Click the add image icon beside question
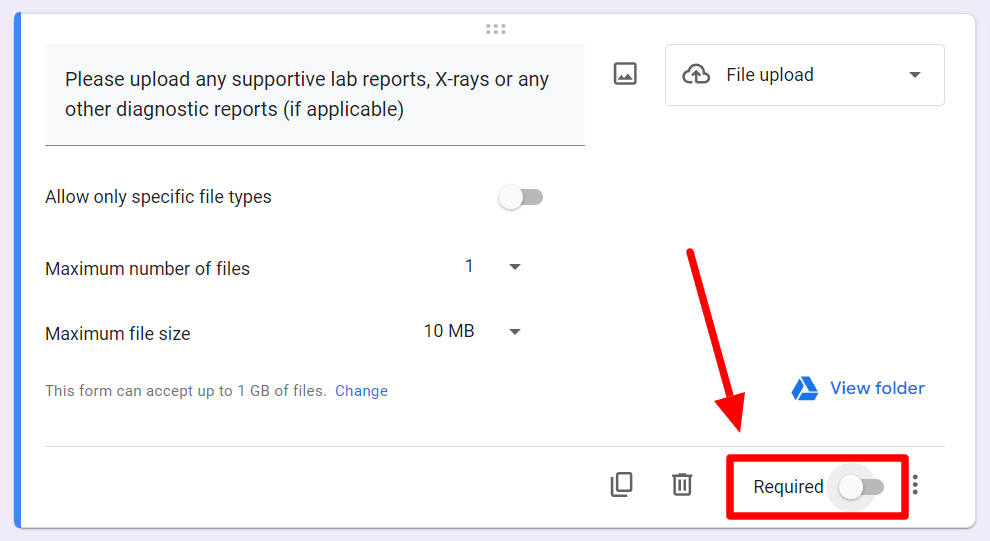The width and height of the screenshot is (990, 541). 625,74
